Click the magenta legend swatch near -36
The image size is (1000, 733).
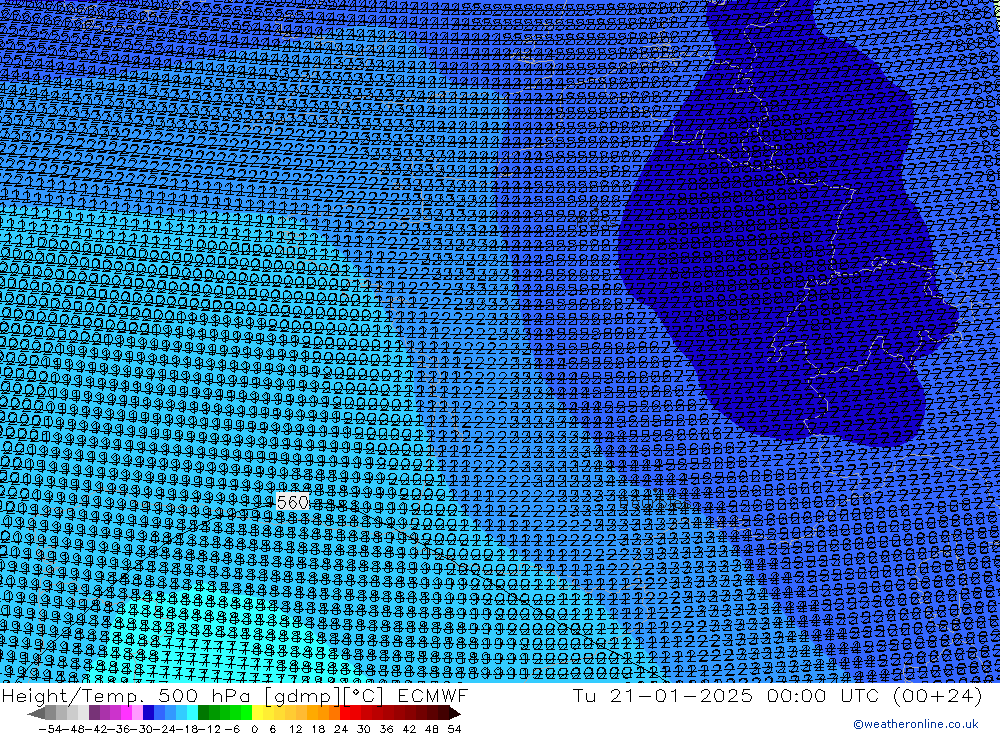126,712
